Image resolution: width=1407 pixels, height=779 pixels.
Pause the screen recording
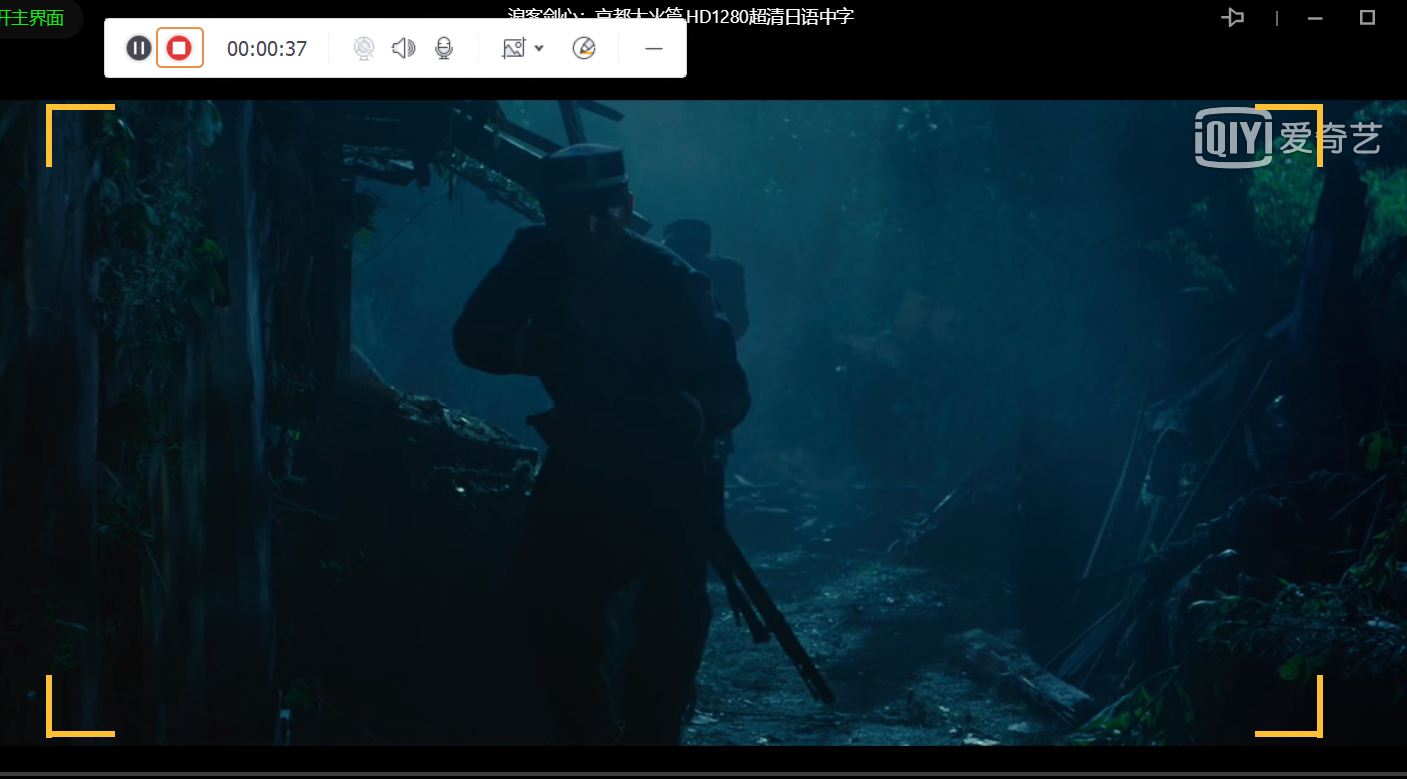139,48
